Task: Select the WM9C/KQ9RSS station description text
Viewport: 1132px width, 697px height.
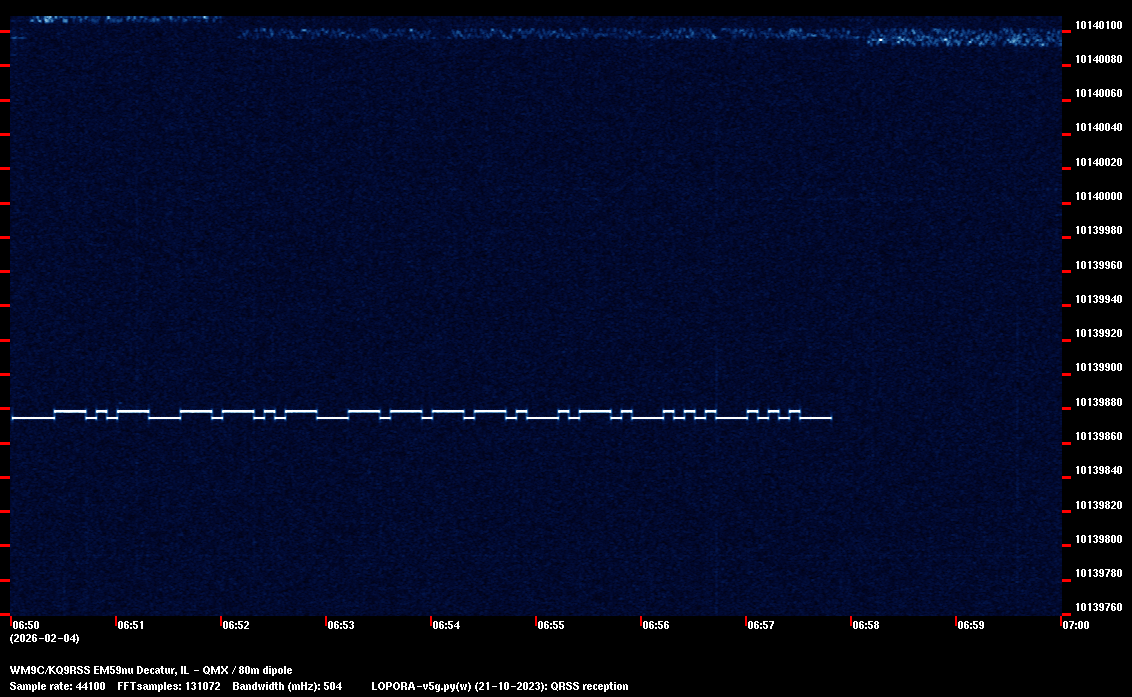Action: coord(151,670)
